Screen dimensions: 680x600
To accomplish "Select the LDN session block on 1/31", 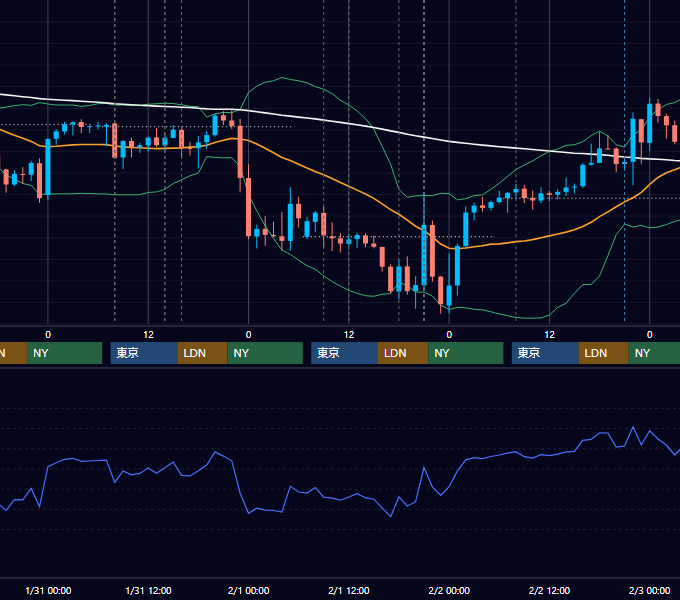I will [x=203, y=353].
